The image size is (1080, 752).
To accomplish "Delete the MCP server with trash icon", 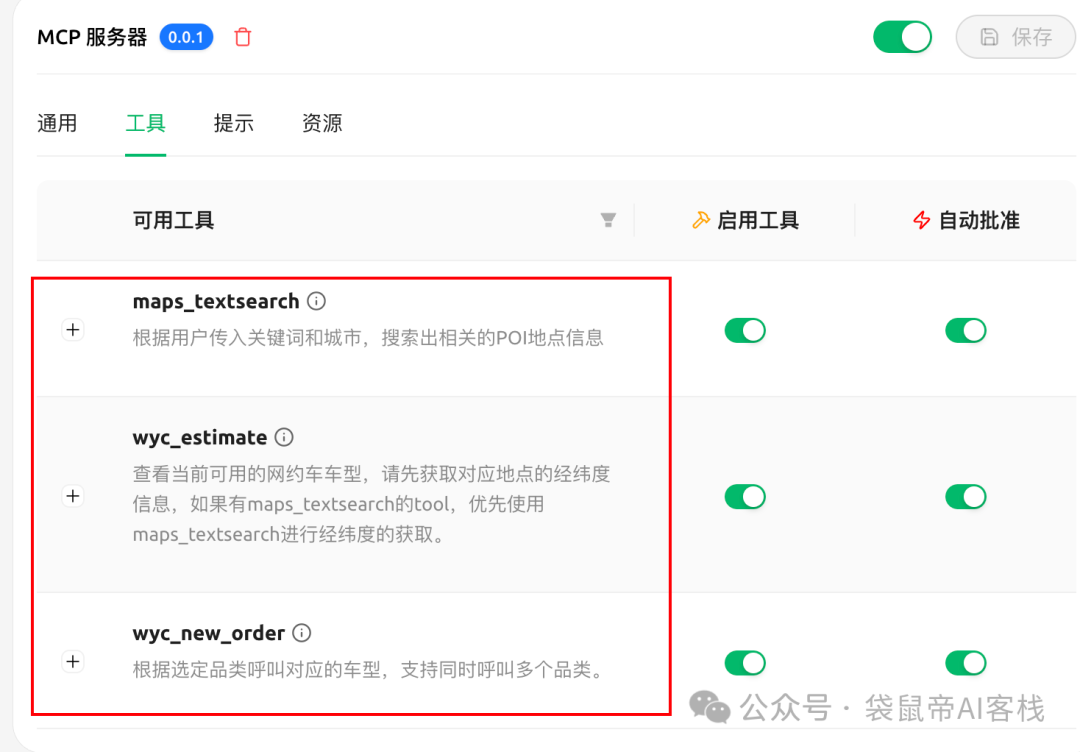I will tap(242, 37).
